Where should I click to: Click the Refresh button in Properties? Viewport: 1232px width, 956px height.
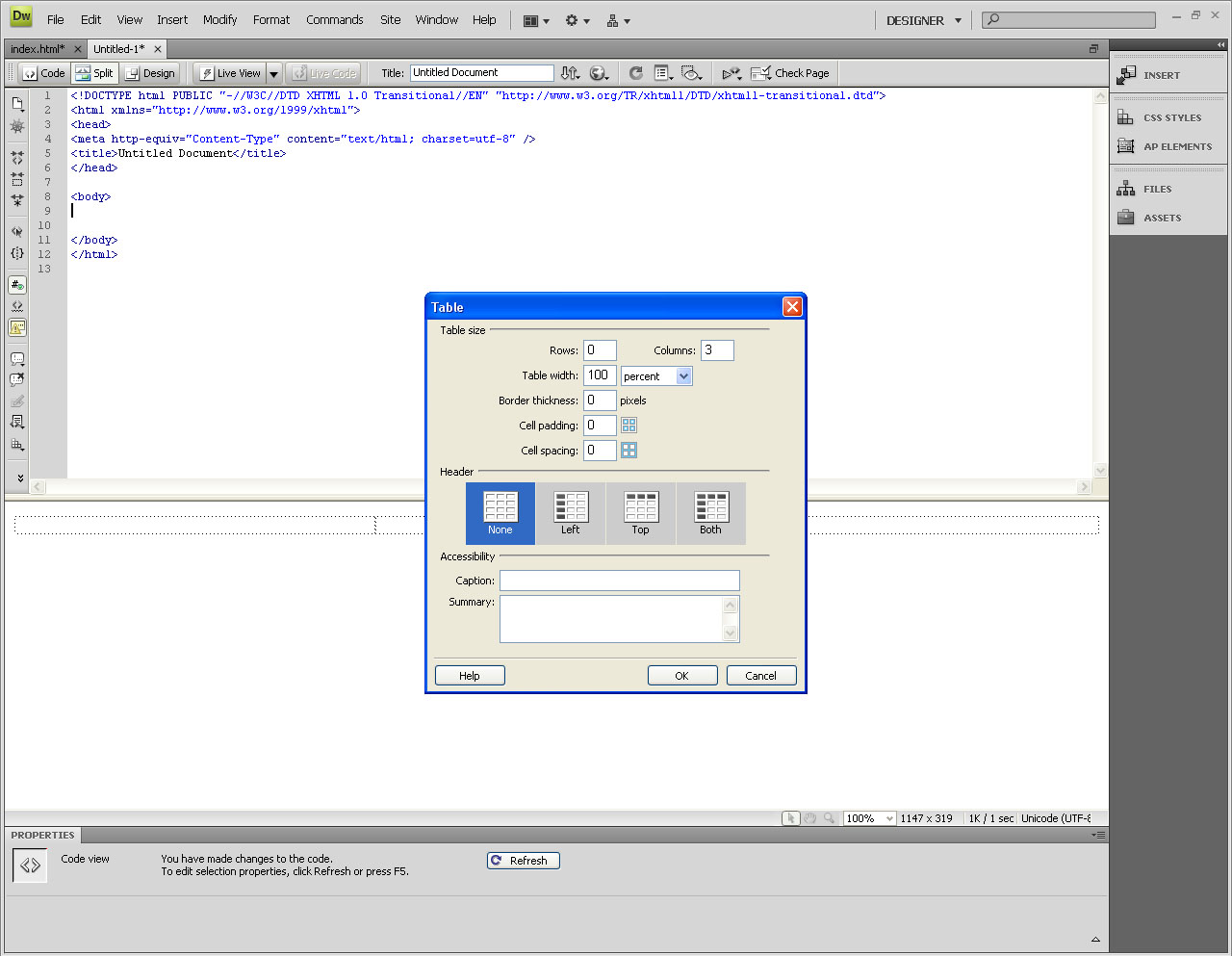coord(524,861)
